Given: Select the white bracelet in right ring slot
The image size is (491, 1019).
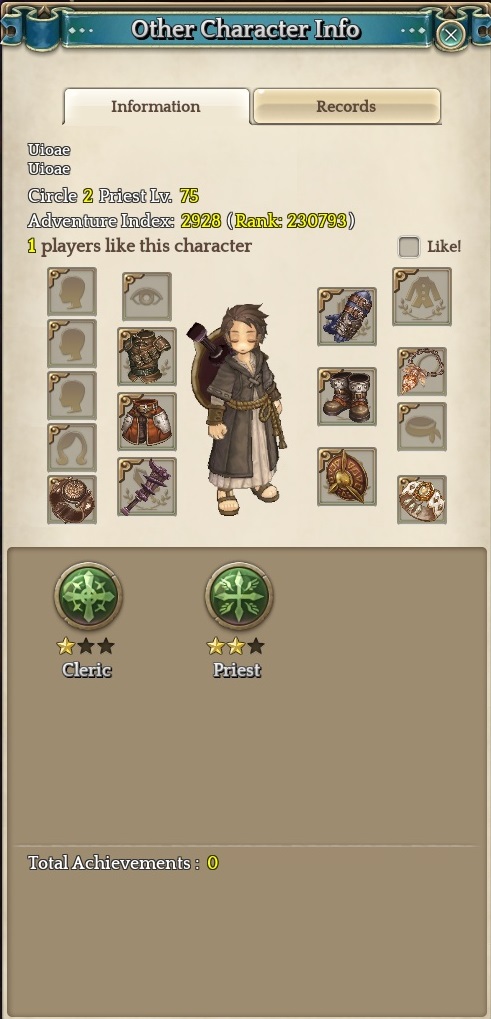Looking at the screenshot, I should point(422,499).
